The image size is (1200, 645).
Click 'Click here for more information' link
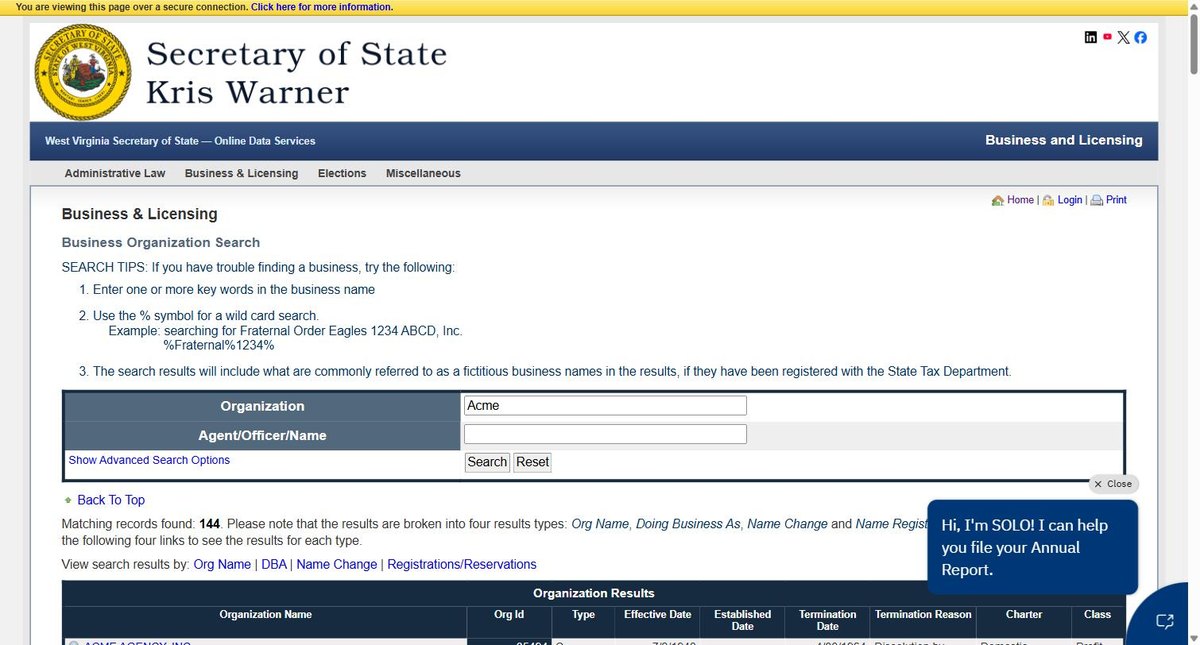pos(322,7)
